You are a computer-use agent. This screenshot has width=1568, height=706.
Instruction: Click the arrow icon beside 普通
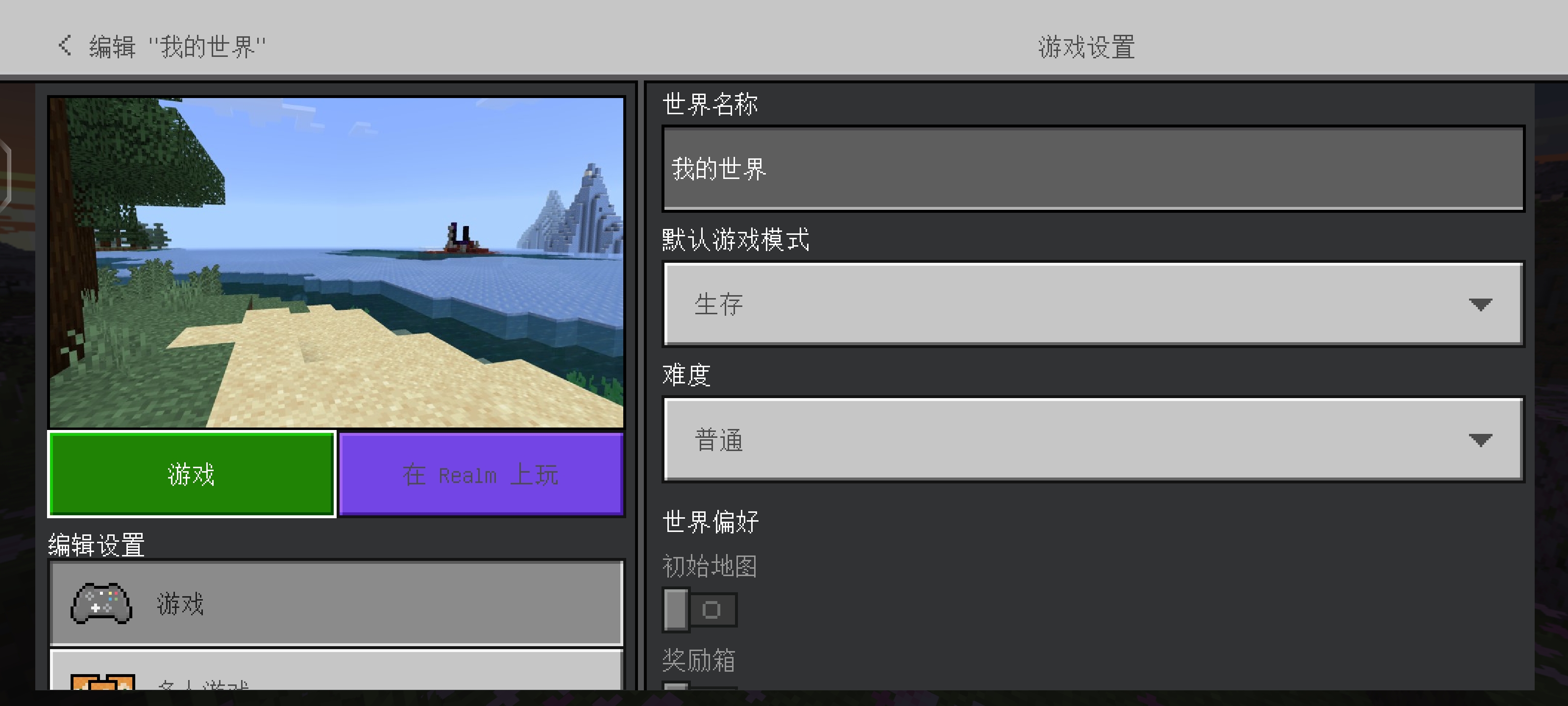click(x=1480, y=440)
